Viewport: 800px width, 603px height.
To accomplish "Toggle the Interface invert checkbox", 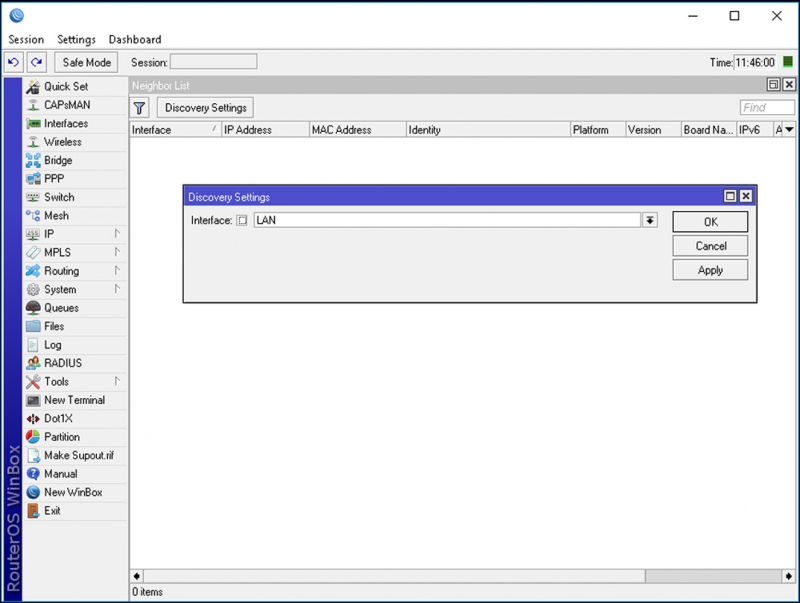I will tap(242, 221).
